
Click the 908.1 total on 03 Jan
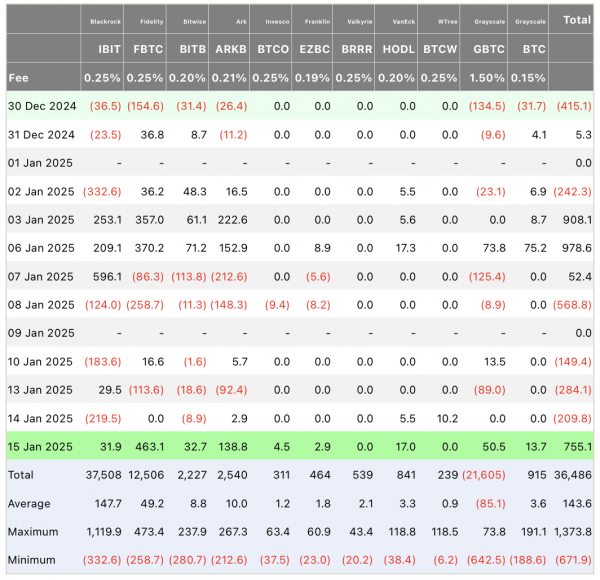[577, 220]
